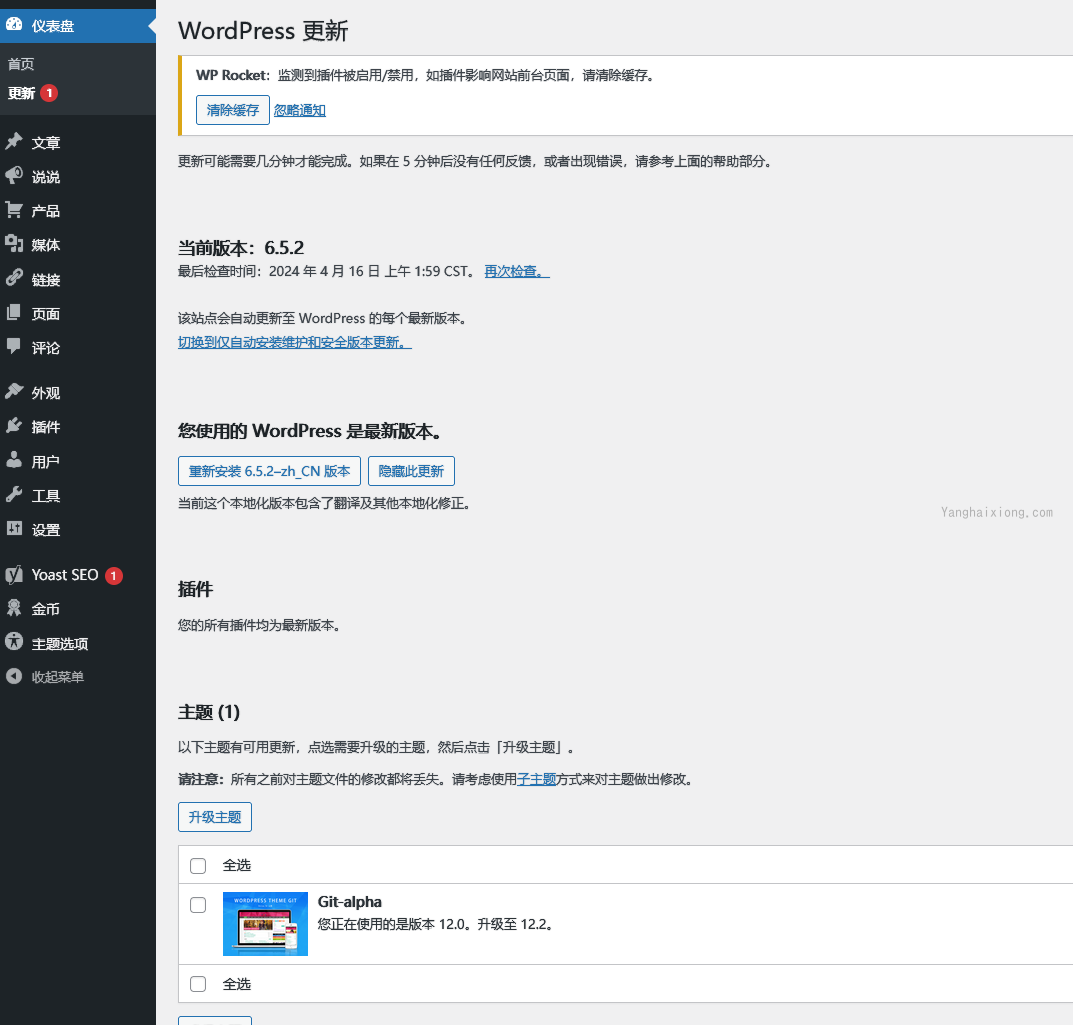1073x1025 pixels.
Task: Click the plug icon for 插件
Action: pyautogui.click(x=14, y=426)
